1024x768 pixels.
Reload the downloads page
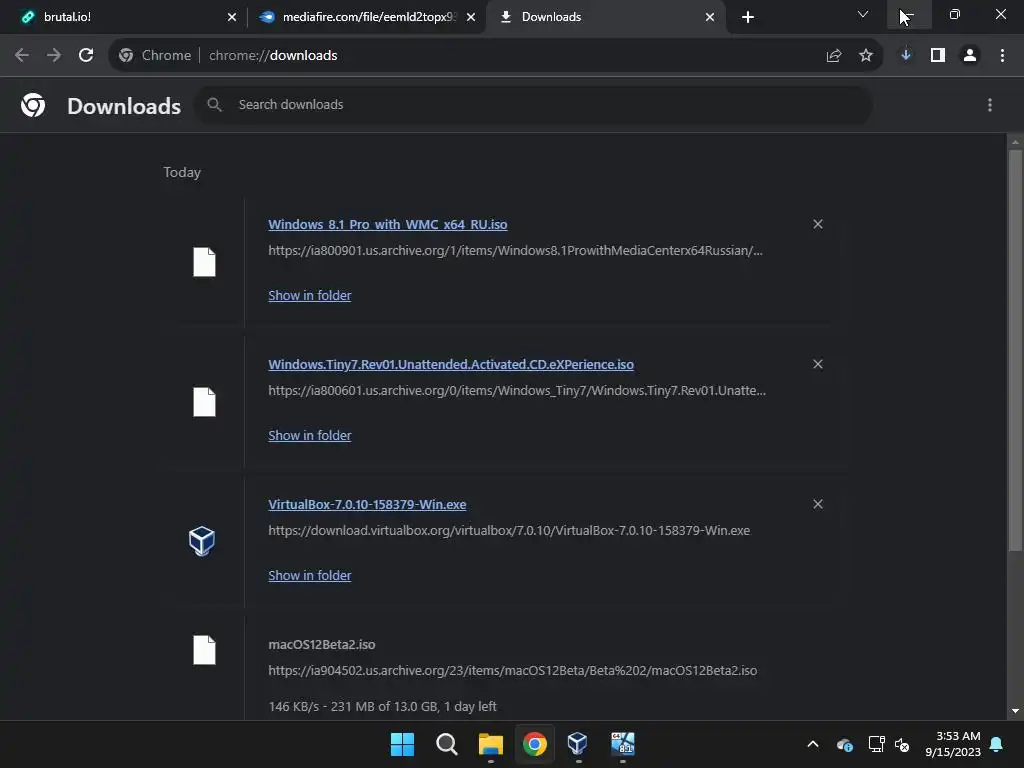pos(86,56)
